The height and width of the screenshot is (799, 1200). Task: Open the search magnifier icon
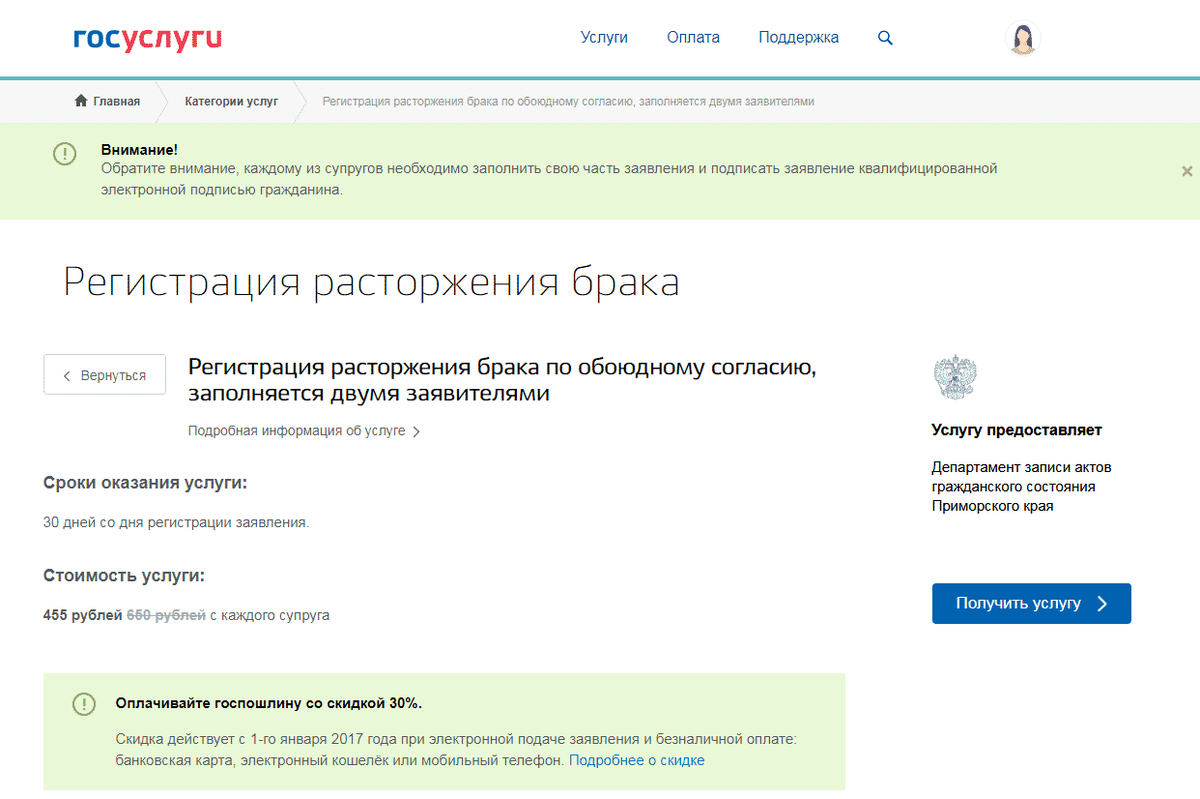[885, 38]
